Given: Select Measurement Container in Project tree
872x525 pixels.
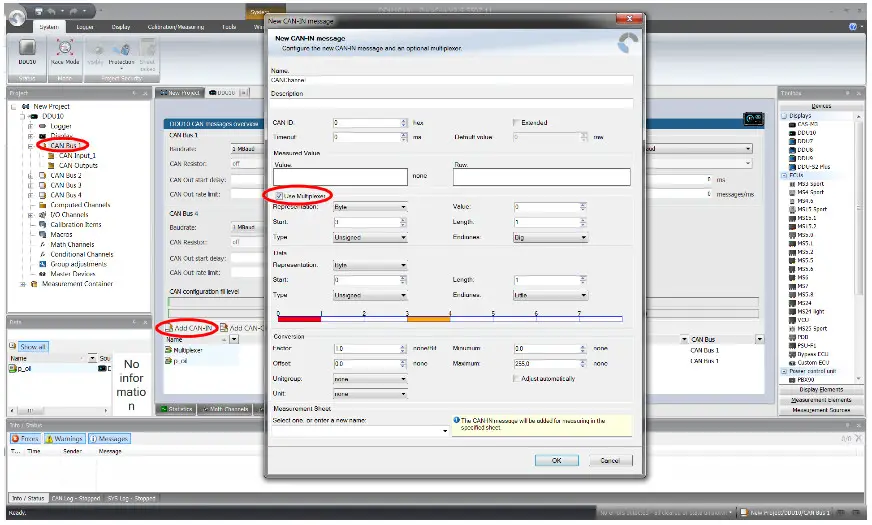Looking at the screenshot, I should (77, 284).
